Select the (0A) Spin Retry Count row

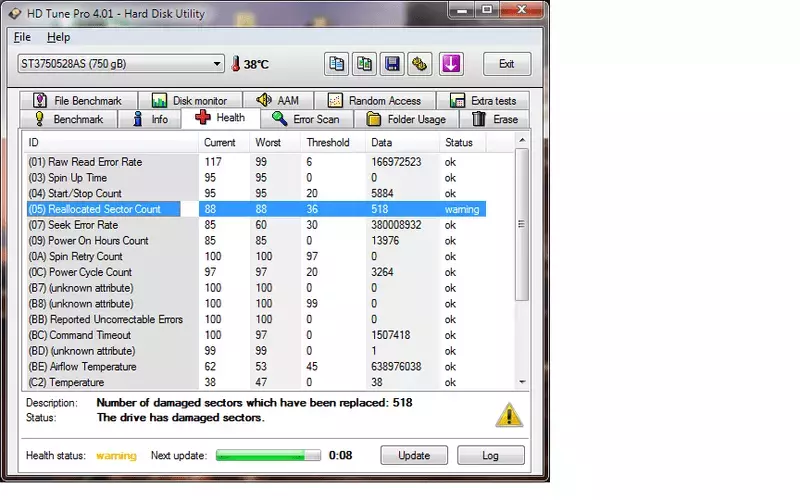255,256
